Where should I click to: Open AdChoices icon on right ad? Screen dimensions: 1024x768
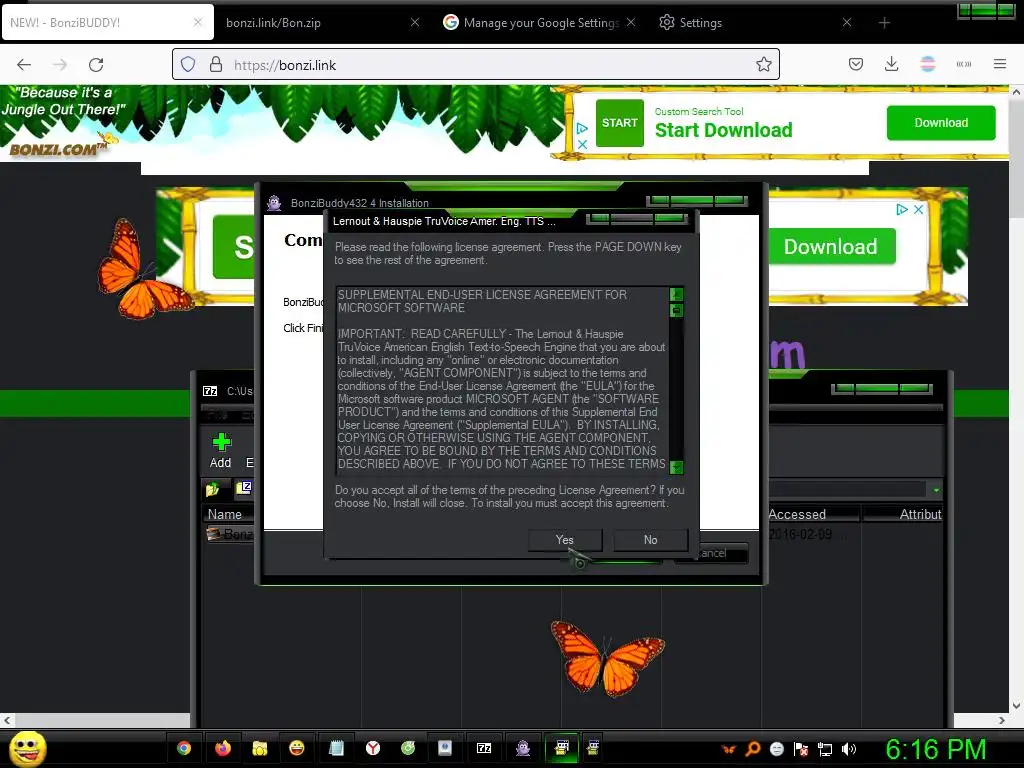pyautogui.click(x=903, y=210)
